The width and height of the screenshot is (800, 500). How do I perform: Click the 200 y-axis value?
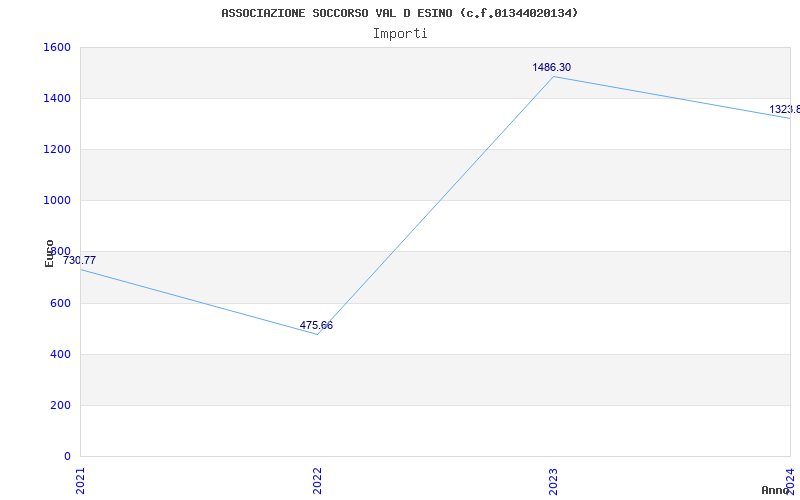[60, 406]
